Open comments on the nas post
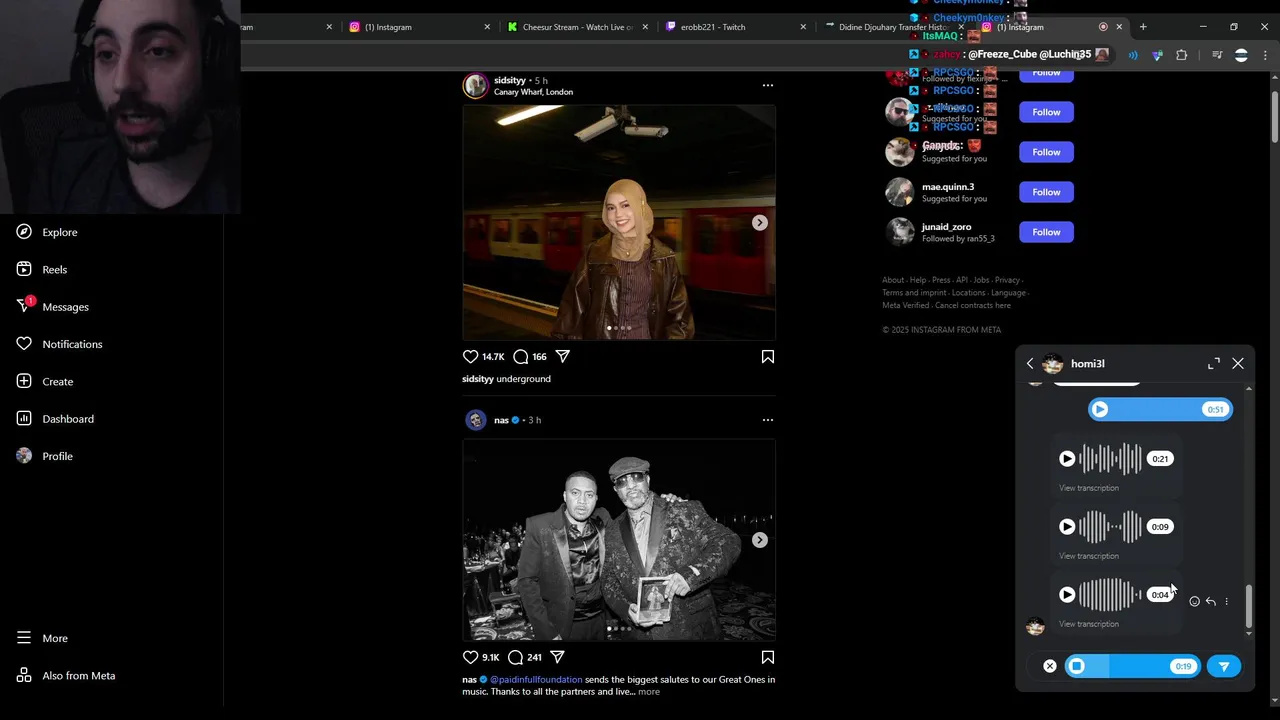The height and width of the screenshot is (720, 1280). (516, 658)
